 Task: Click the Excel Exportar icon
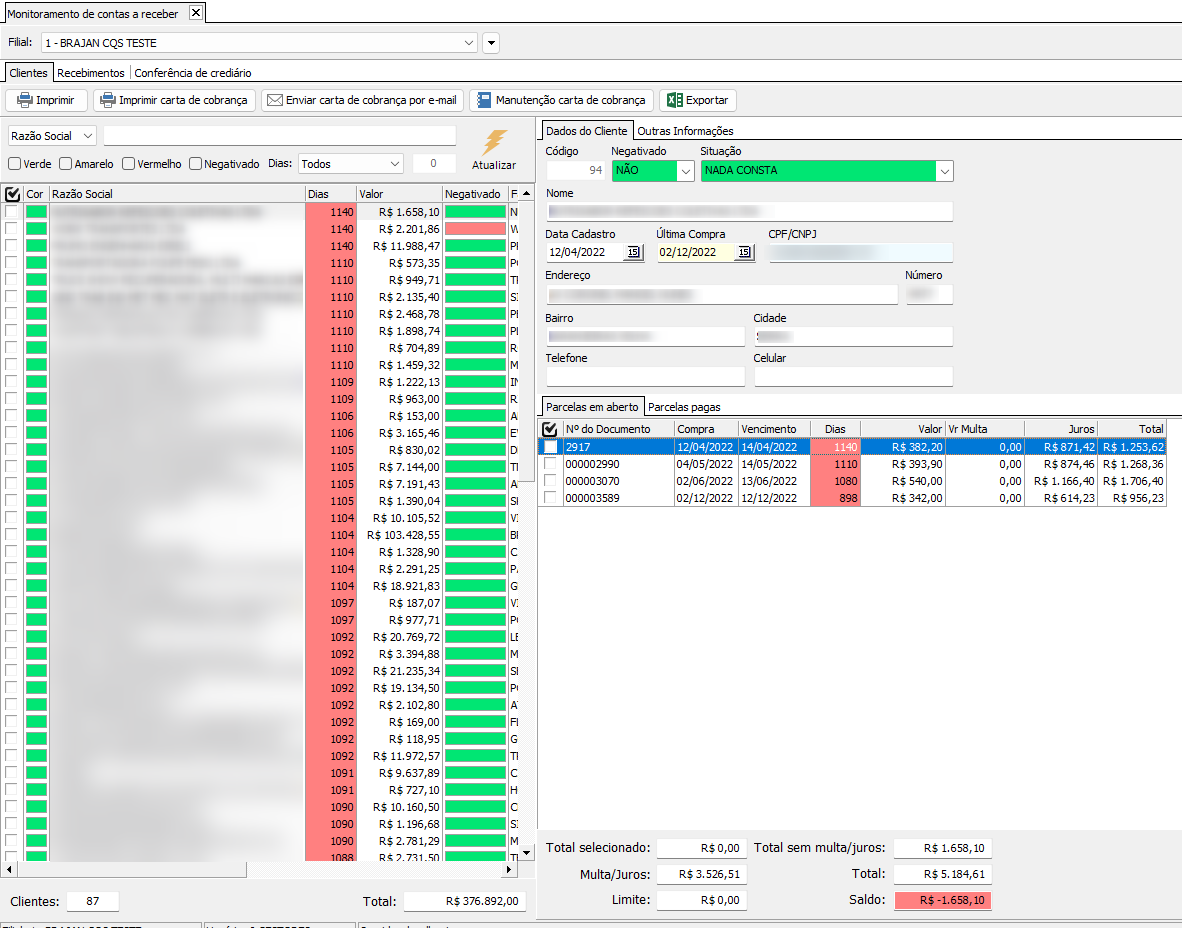675,100
